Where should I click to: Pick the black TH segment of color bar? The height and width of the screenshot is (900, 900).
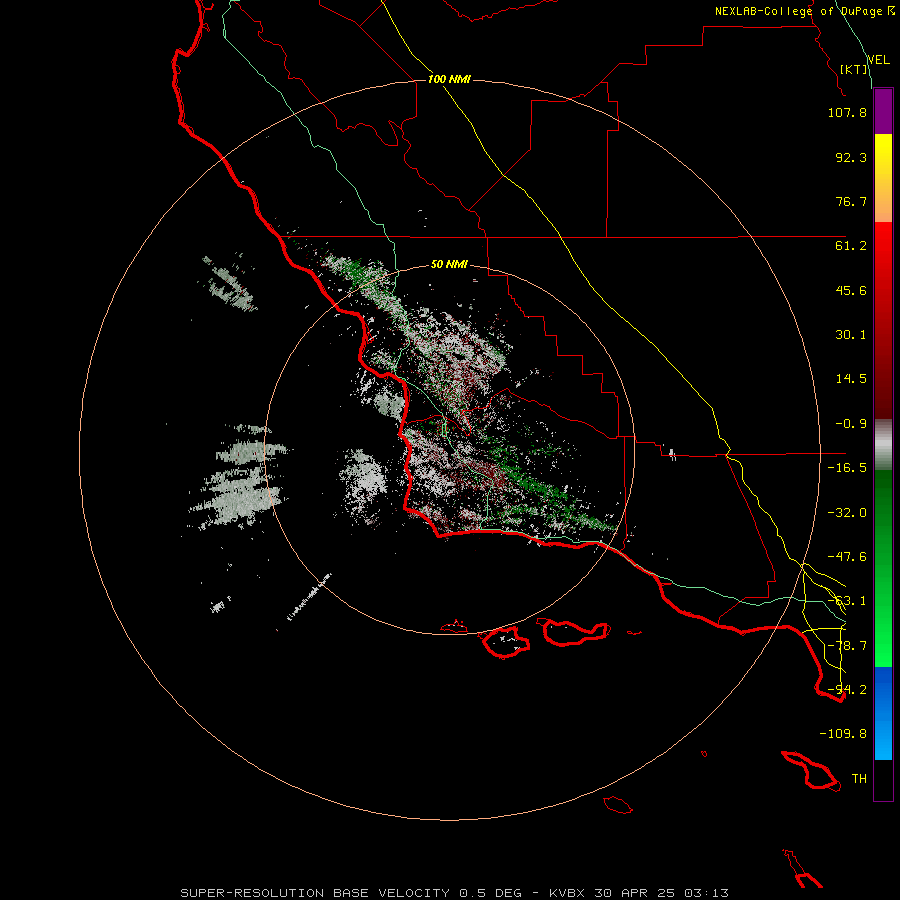point(883,779)
